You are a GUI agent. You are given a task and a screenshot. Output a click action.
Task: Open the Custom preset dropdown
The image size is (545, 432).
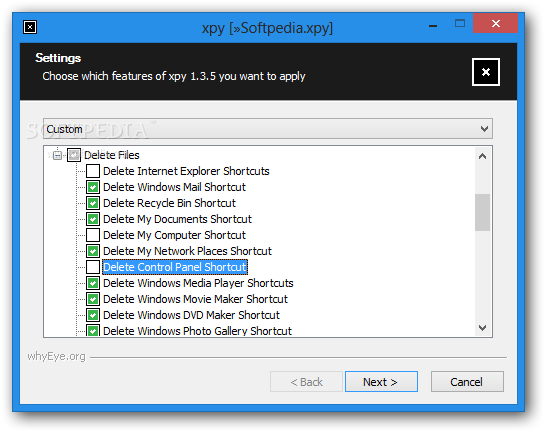tap(268, 129)
